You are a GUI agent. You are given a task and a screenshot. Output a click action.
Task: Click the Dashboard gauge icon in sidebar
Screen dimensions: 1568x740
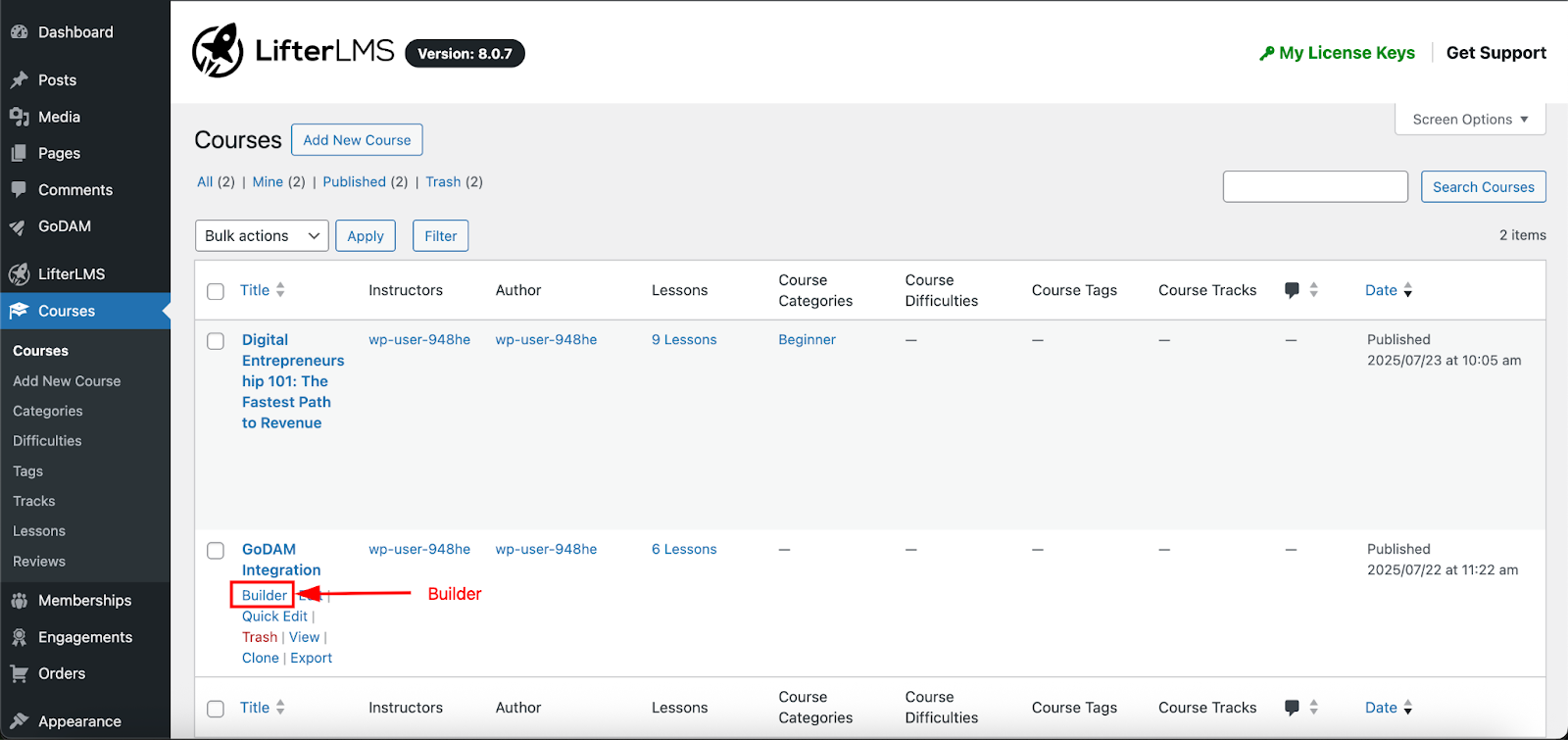coord(19,32)
